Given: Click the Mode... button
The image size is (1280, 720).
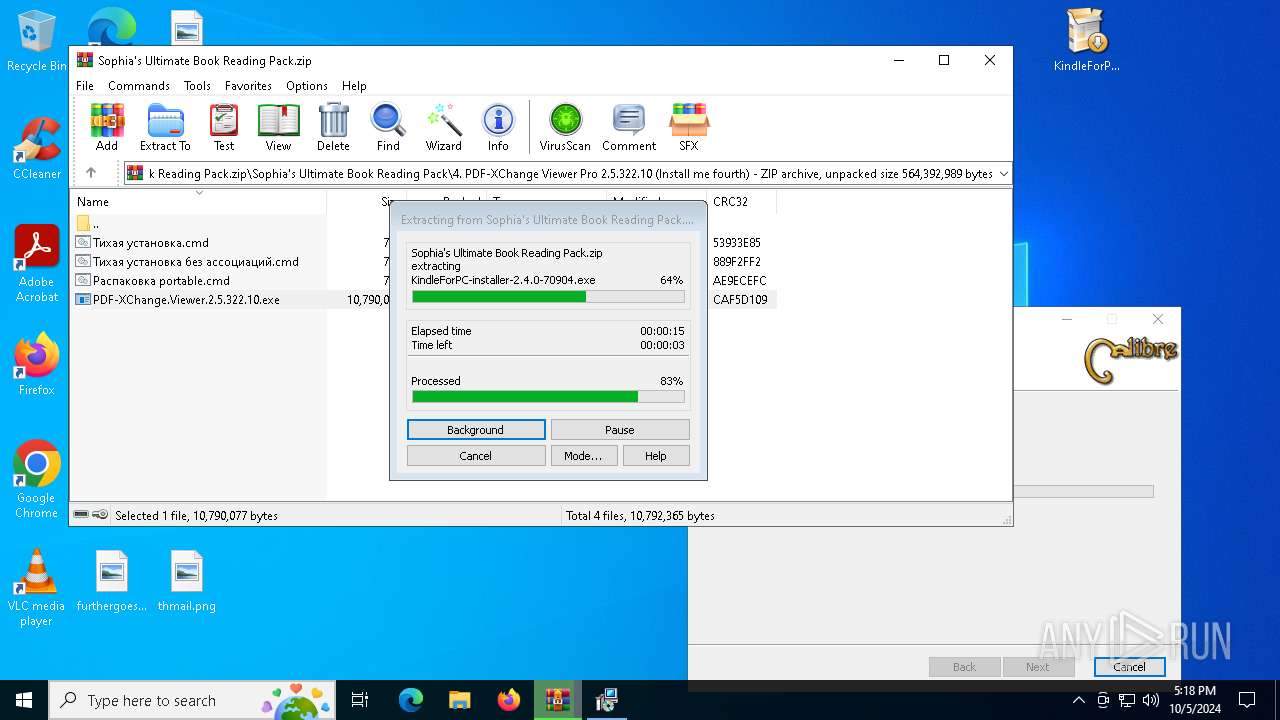Looking at the screenshot, I should click(583, 456).
